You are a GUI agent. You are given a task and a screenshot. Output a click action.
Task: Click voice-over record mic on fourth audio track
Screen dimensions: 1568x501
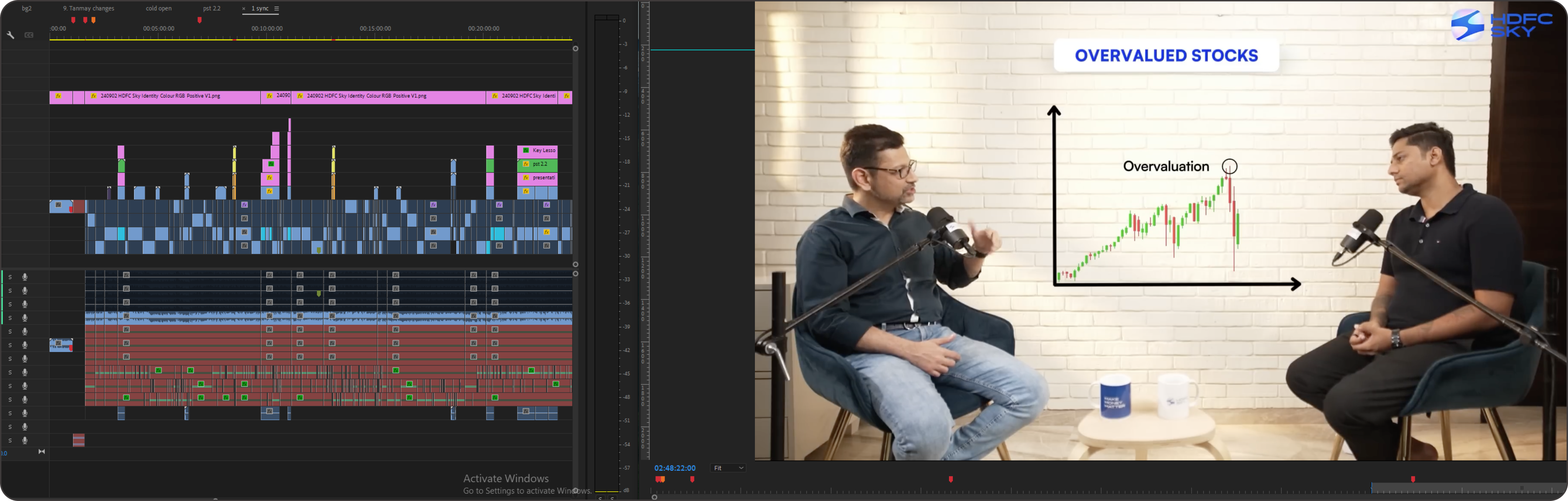point(25,318)
